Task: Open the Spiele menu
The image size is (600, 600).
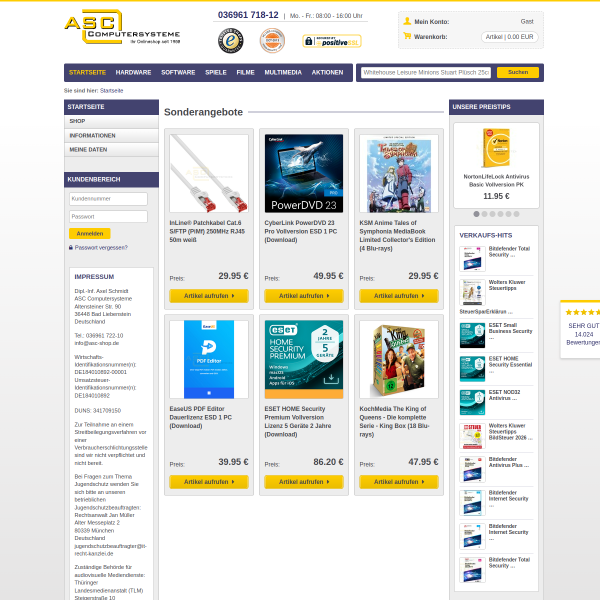Action: click(x=216, y=72)
